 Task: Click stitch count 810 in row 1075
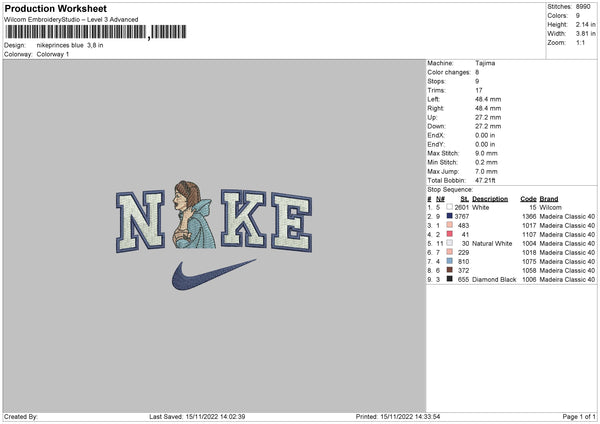(x=463, y=261)
